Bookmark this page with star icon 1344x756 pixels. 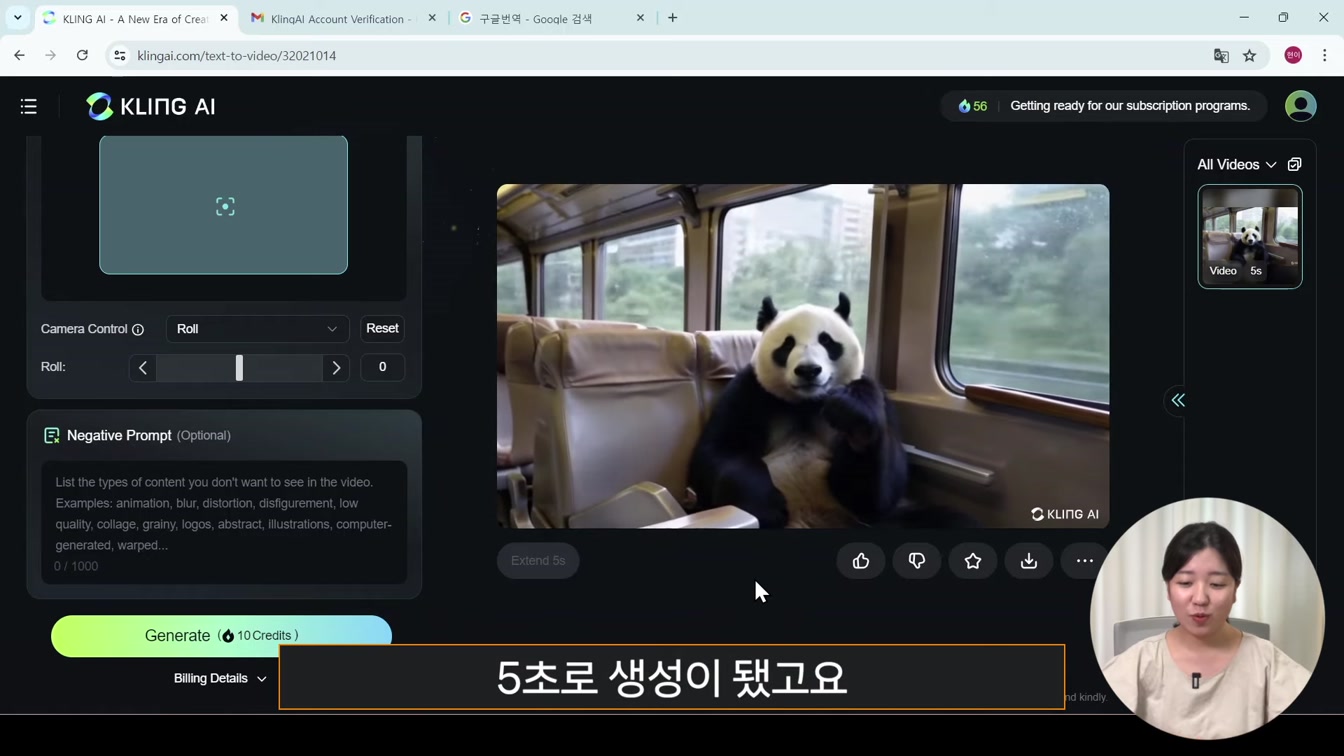tap(1250, 56)
